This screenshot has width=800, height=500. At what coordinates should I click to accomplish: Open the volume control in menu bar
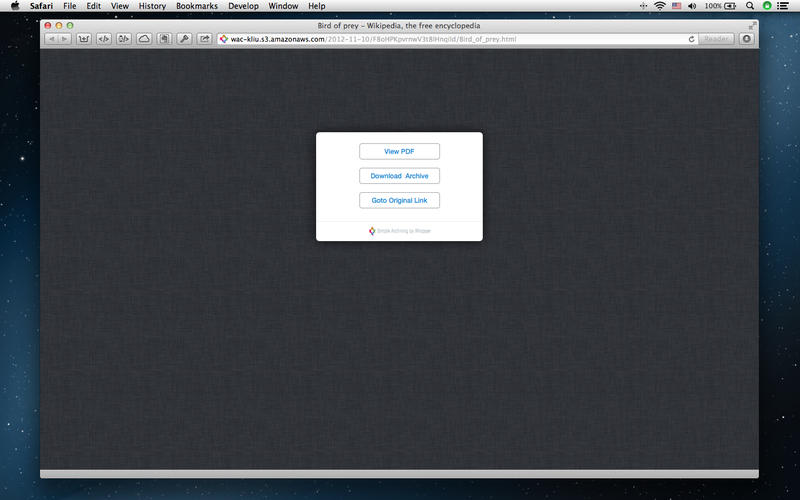click(x=692, y=6)
